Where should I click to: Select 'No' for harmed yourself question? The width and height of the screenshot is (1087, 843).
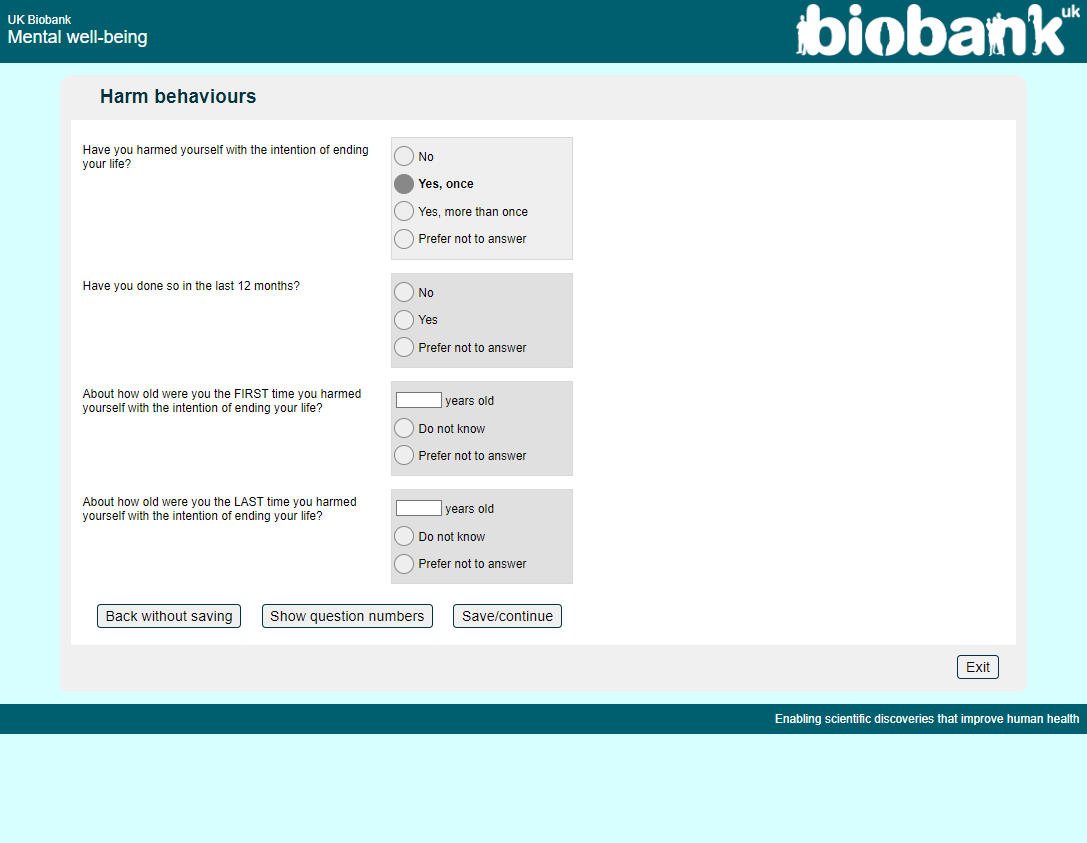404,156
